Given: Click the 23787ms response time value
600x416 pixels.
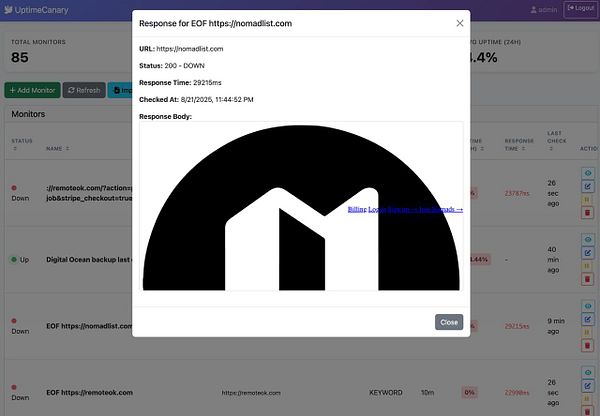Looking at the screenshot, I should [x=517, y=193].
